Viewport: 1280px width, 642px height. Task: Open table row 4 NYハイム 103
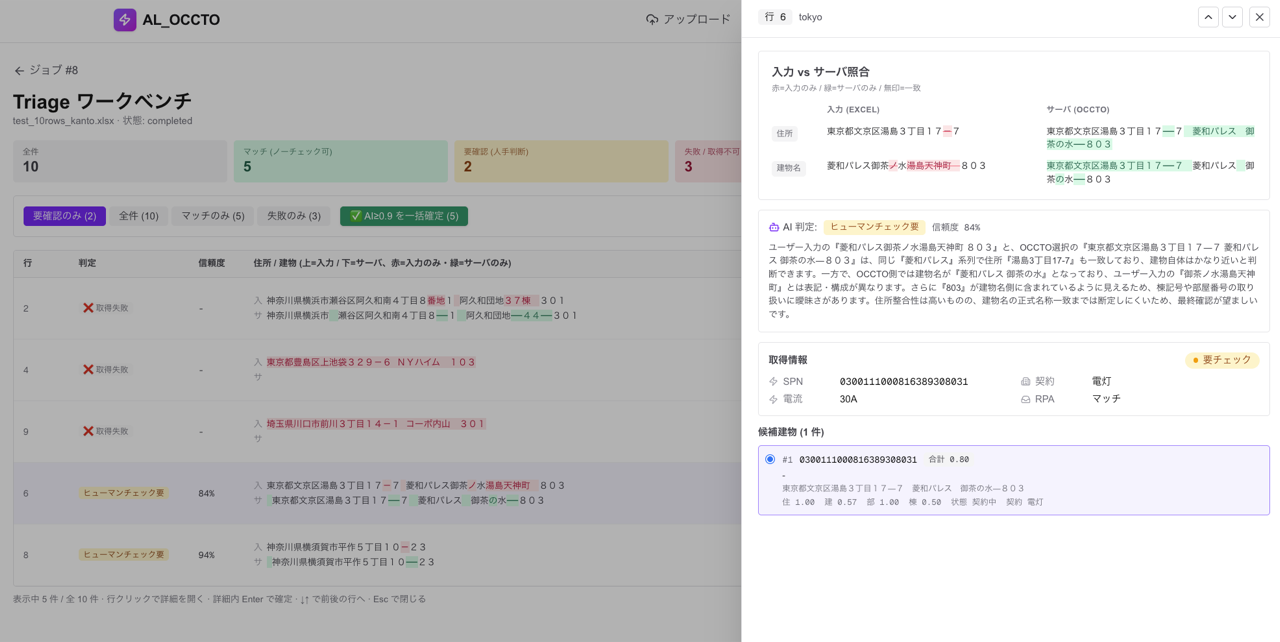click(x=377, y=370)
